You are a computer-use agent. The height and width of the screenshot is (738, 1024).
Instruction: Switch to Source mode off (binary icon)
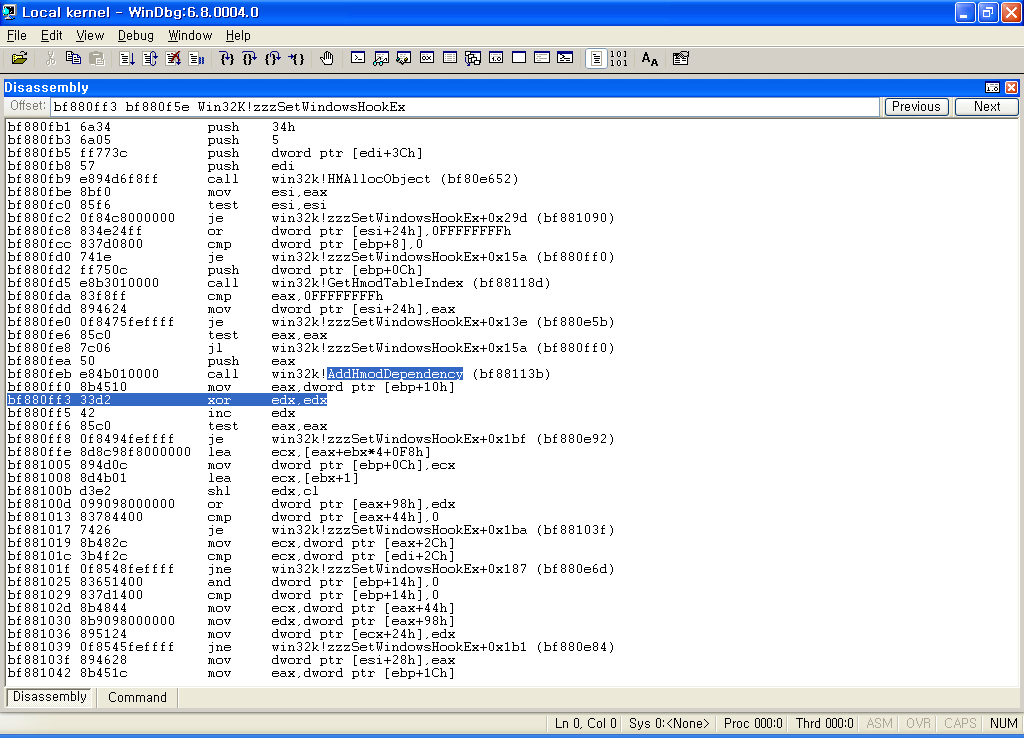618,59
